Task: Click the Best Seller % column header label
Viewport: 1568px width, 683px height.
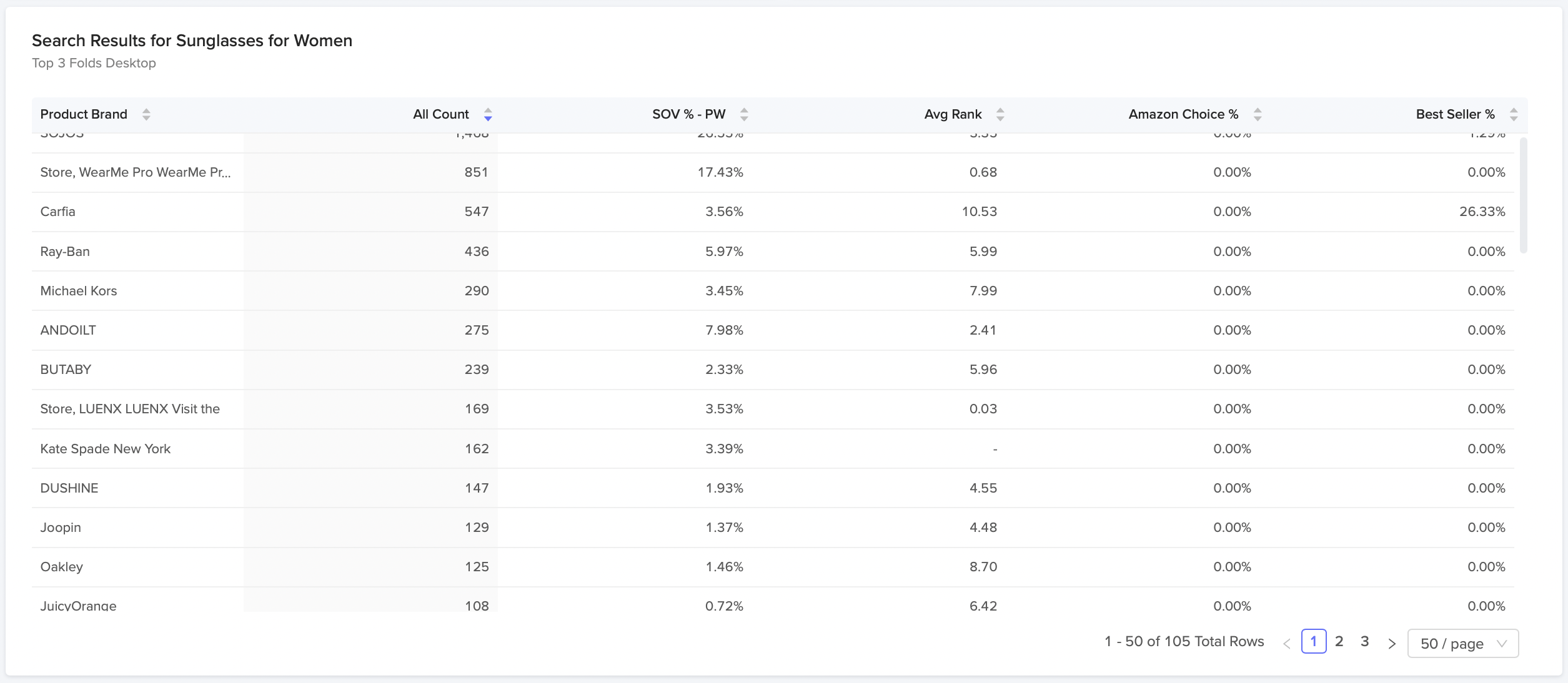Action: tap(1455, 114)
